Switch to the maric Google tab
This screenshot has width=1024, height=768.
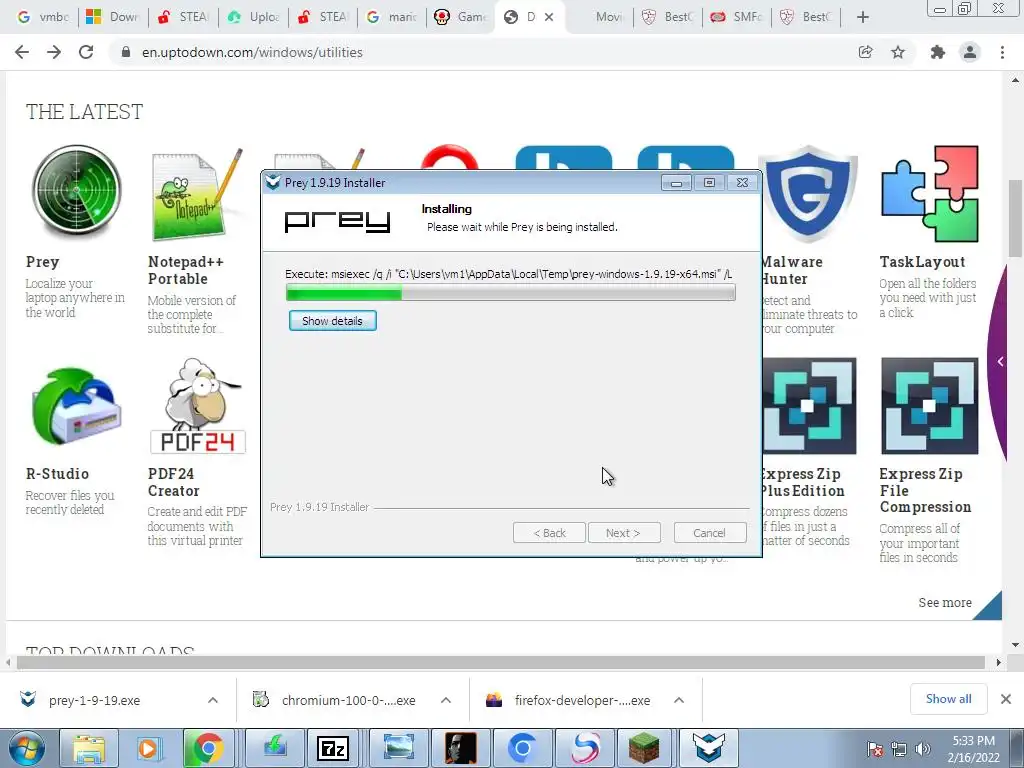click(x=392, y=17)
